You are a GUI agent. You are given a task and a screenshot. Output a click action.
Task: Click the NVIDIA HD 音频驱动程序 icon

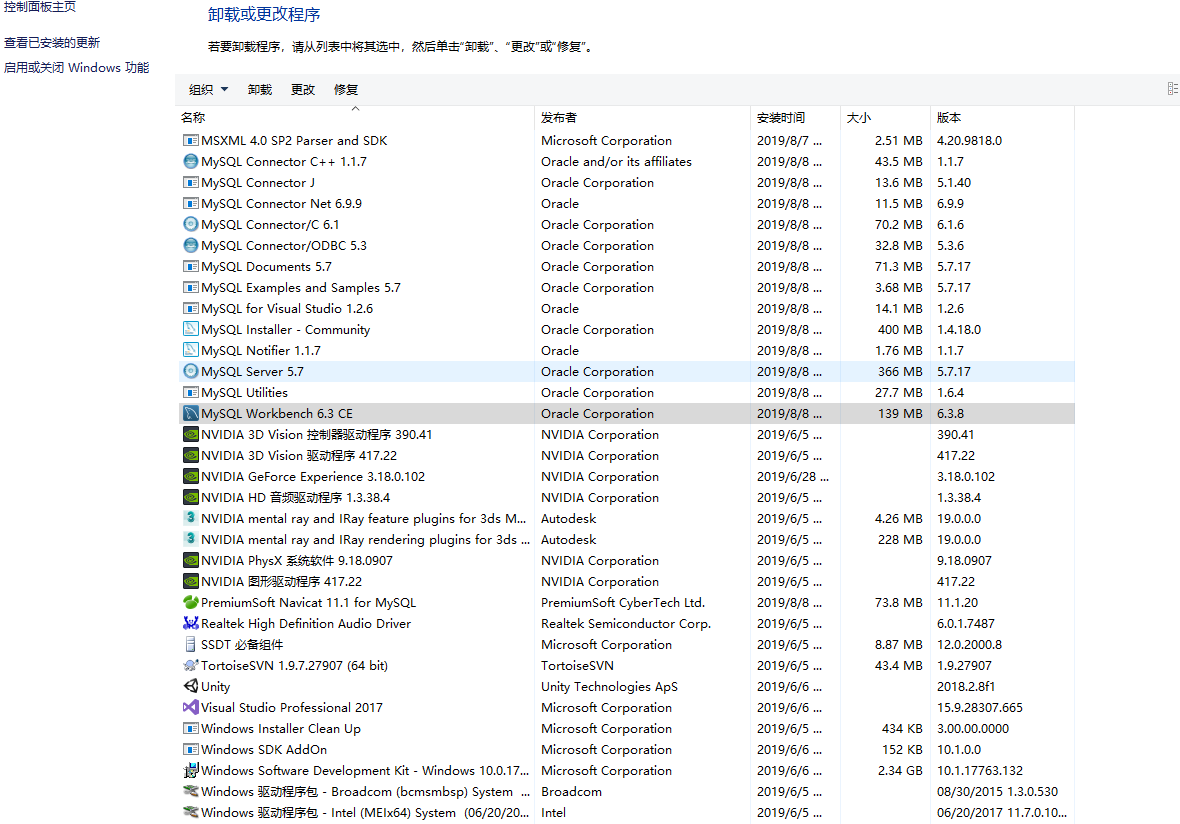click(x=190, y=497)
